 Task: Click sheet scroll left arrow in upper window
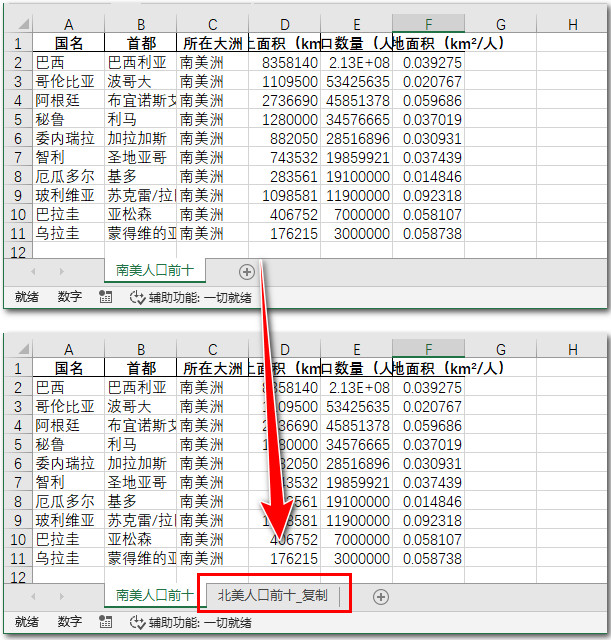(33, 271)
